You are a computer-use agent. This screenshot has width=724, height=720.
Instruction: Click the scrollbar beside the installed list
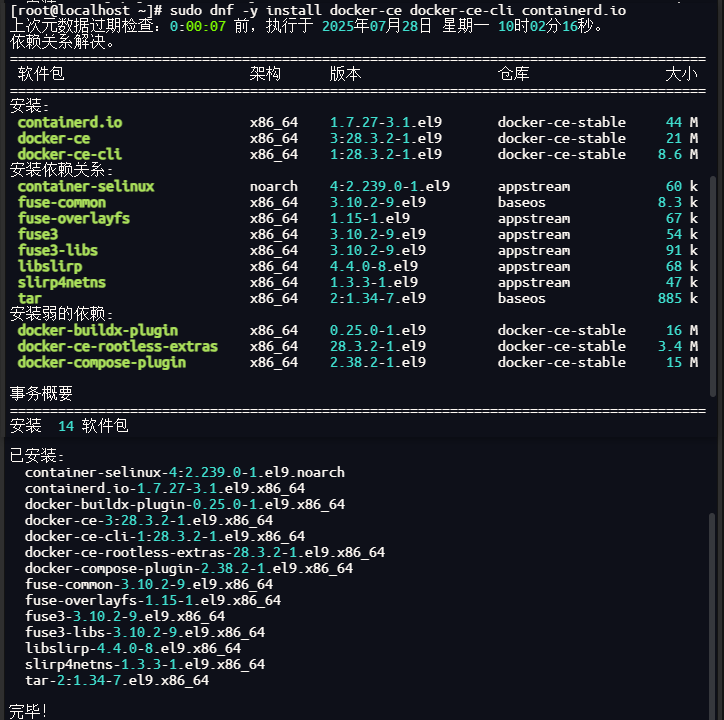click(712, 616)
